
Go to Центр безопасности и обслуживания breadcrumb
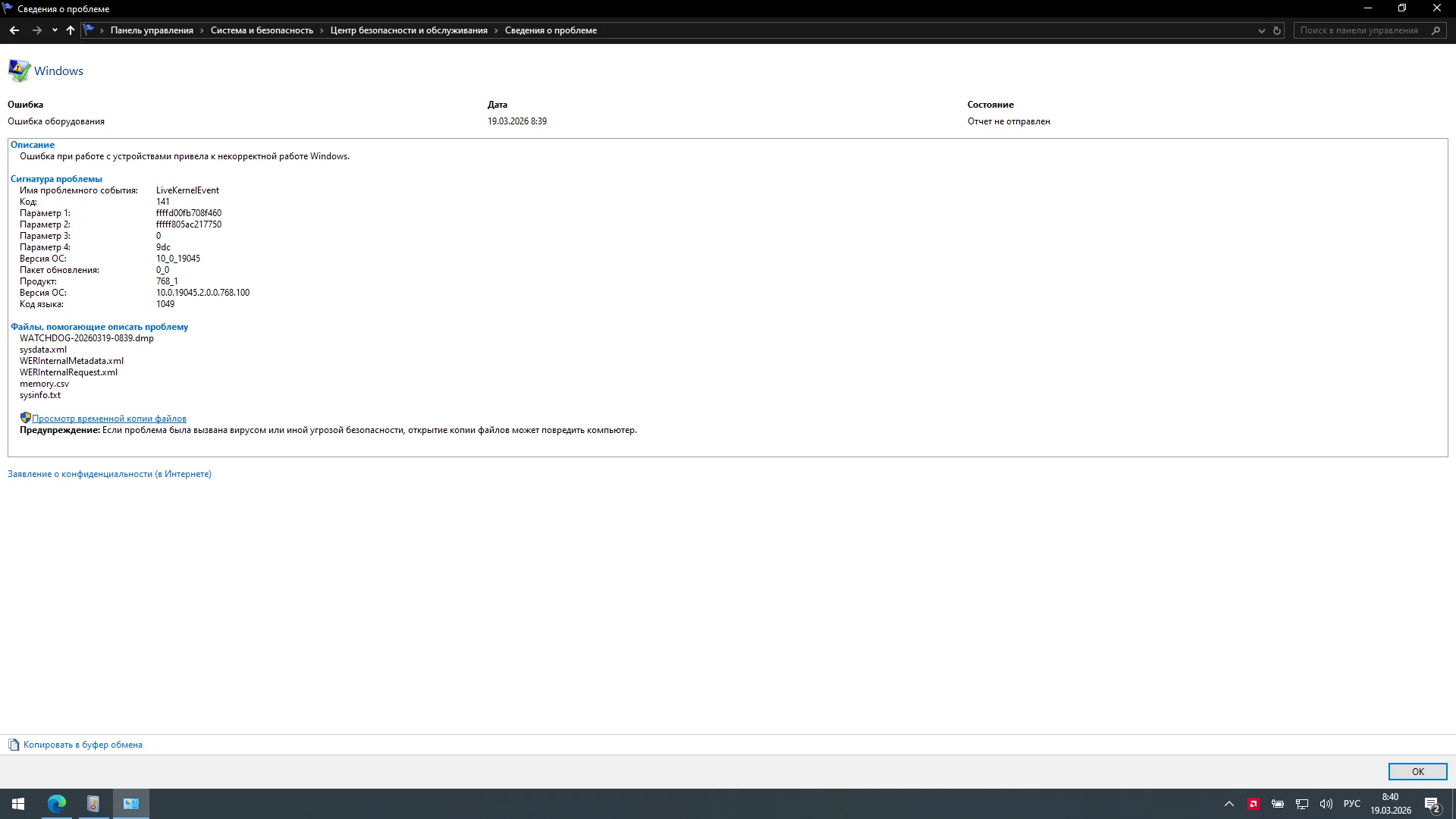pos(409,30)
